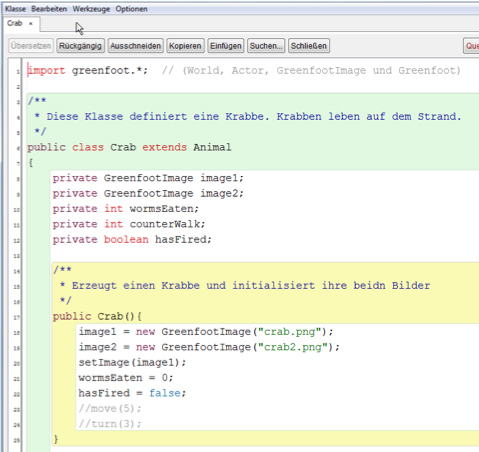Open the Klasse menu
The height and width of the screenshot is (452, 479).
(15, 9)
